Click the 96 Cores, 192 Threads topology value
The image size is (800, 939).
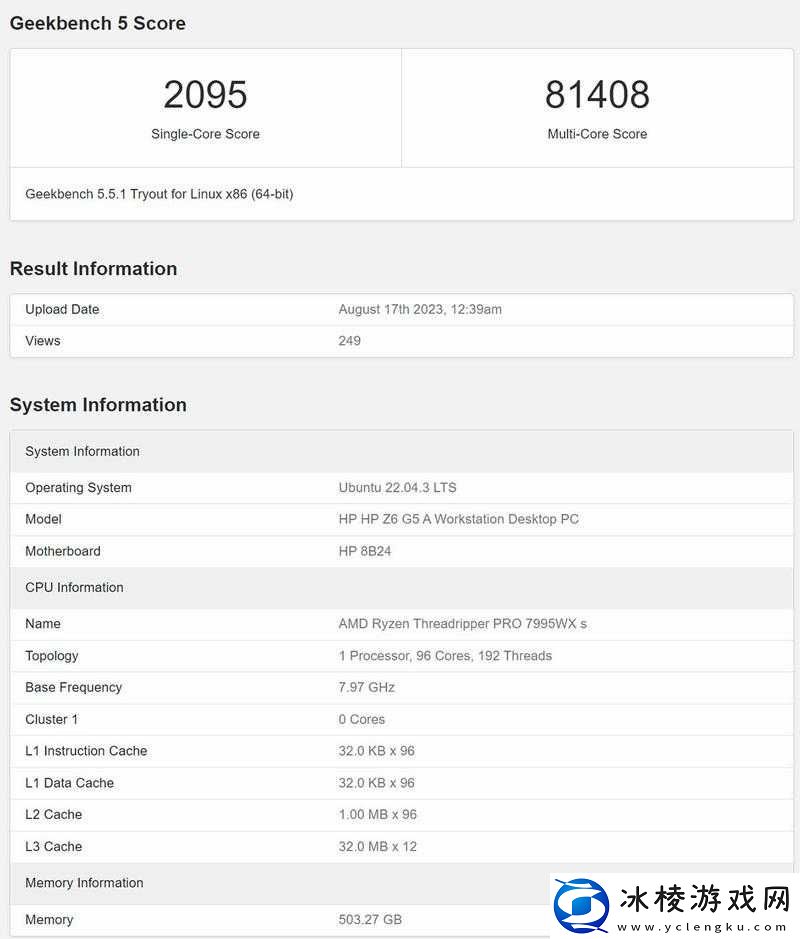(x=445, y=656)
